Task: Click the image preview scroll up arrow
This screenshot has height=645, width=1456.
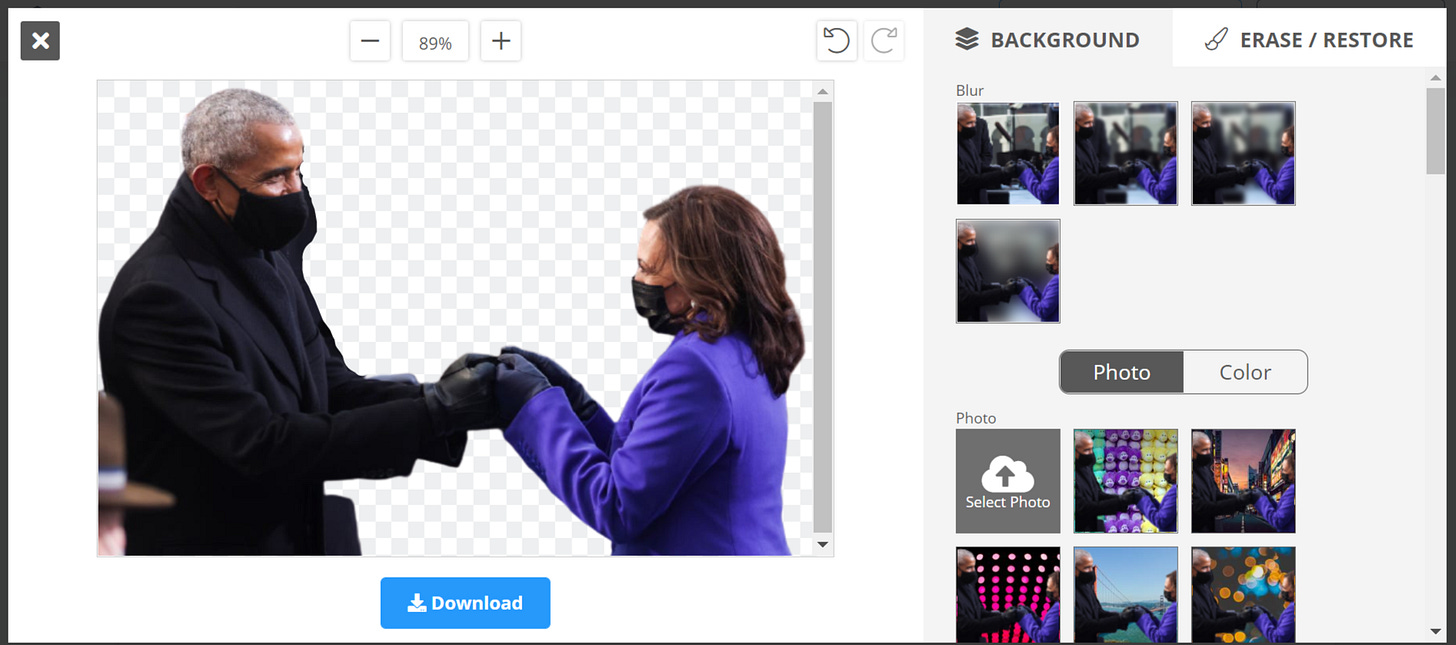Action: point(822,91)
